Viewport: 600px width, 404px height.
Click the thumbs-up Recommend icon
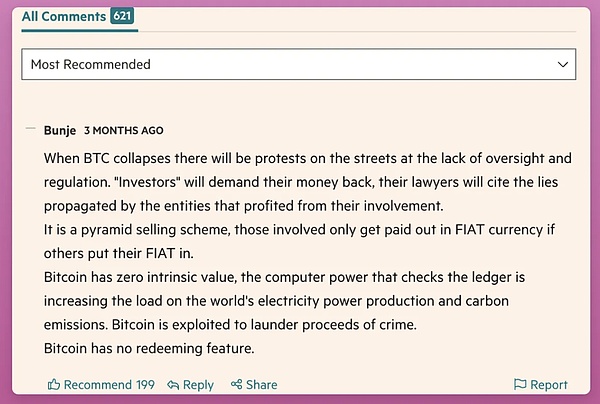54,384
